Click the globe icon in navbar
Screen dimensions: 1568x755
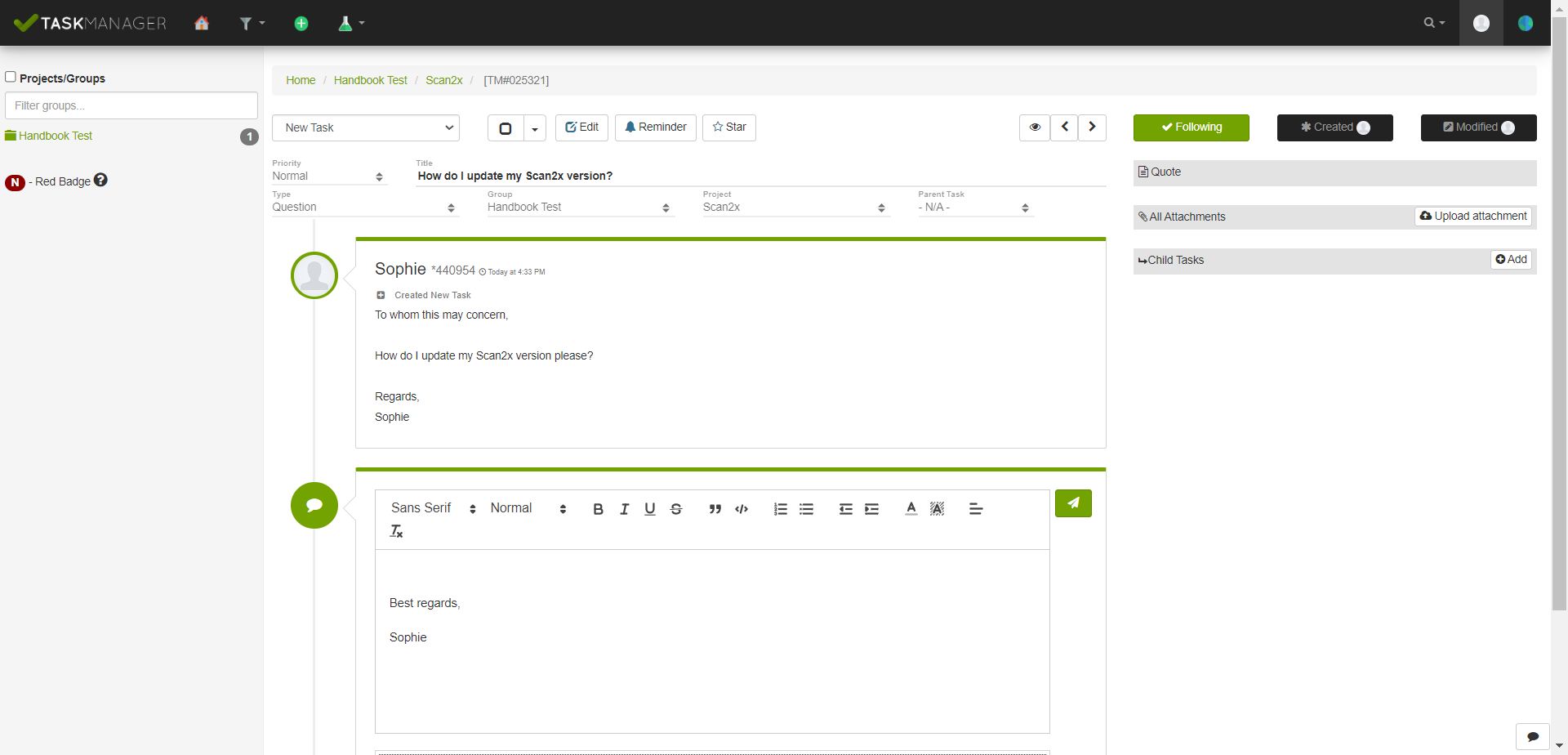tap(1526, 23)
